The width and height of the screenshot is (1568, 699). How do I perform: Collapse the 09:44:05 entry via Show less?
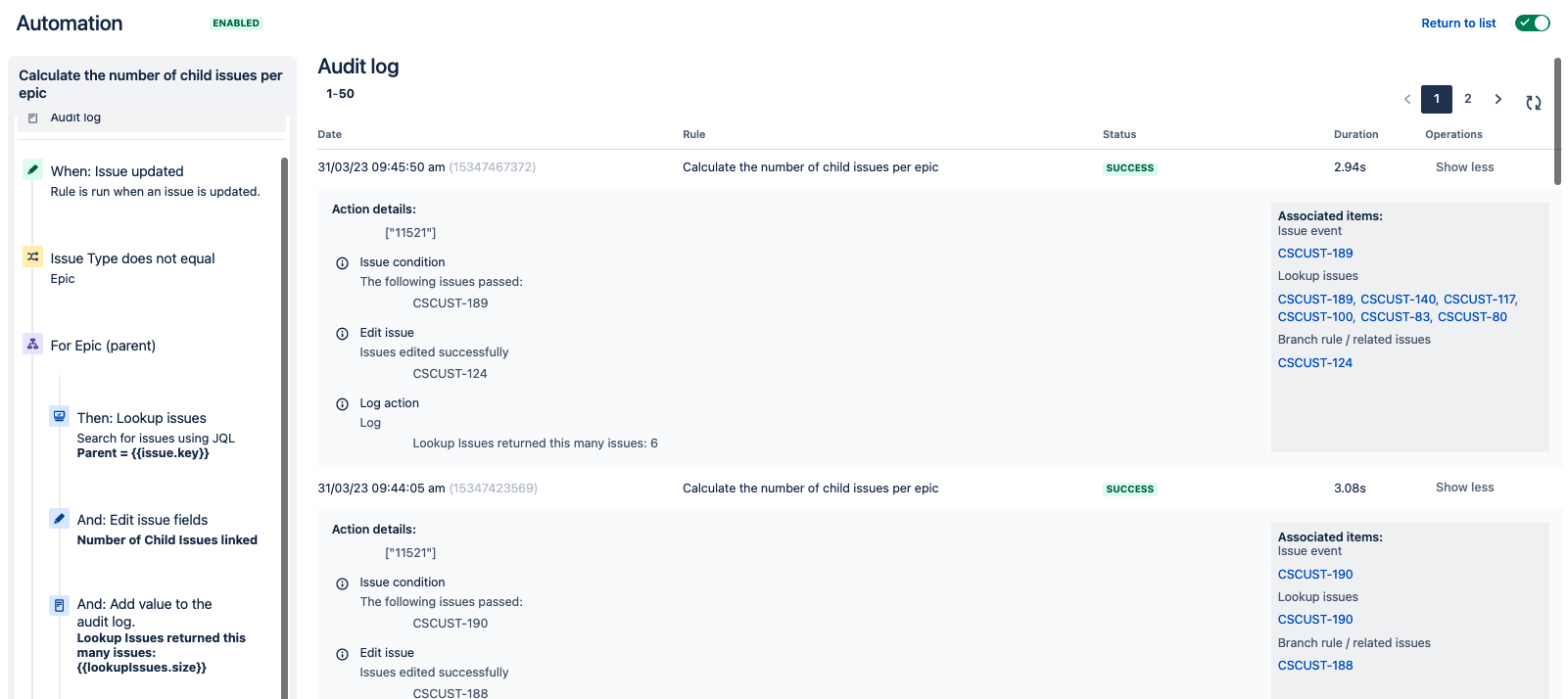(1464, 487)
